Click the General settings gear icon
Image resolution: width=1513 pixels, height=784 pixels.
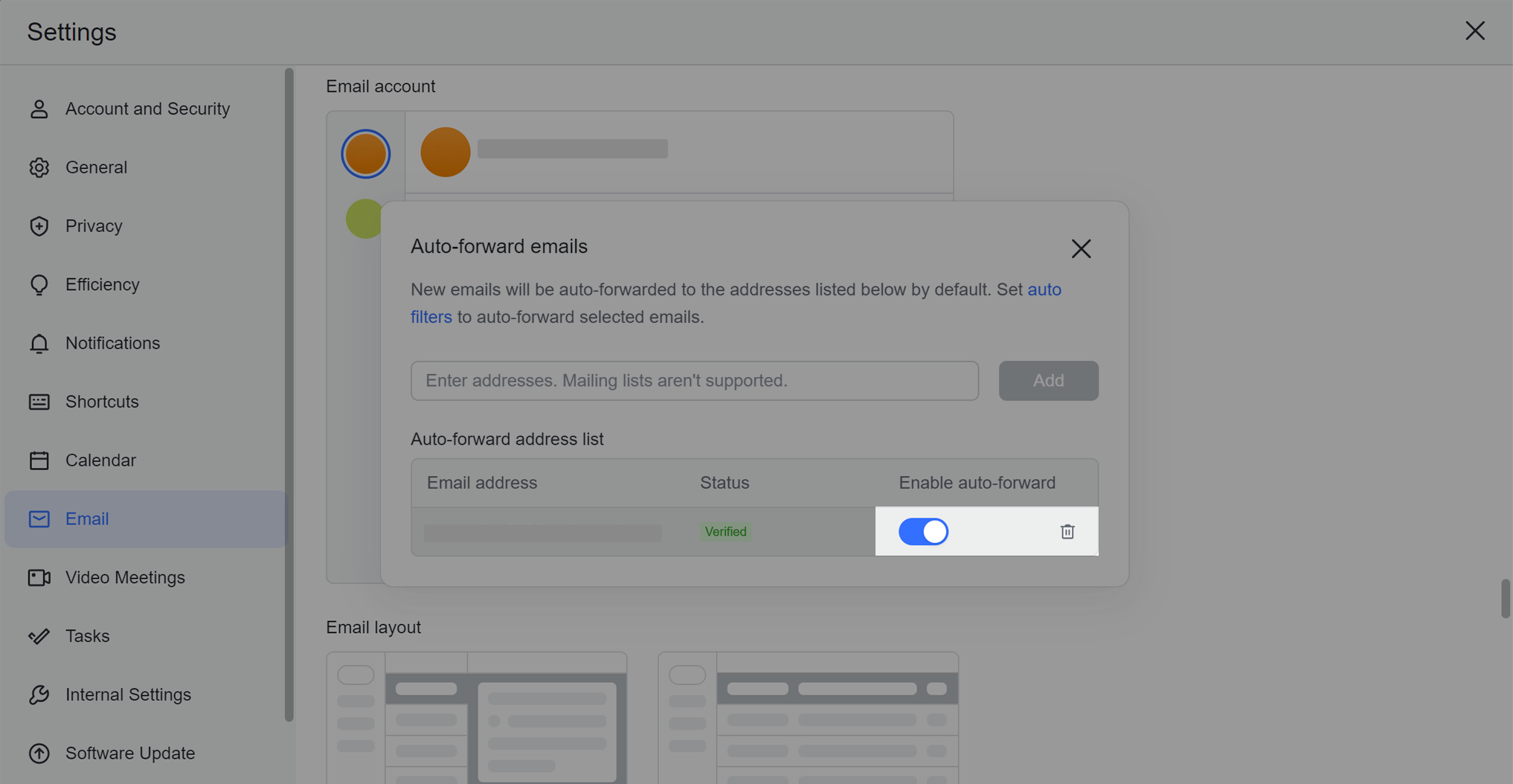click(x=39, y=167)
